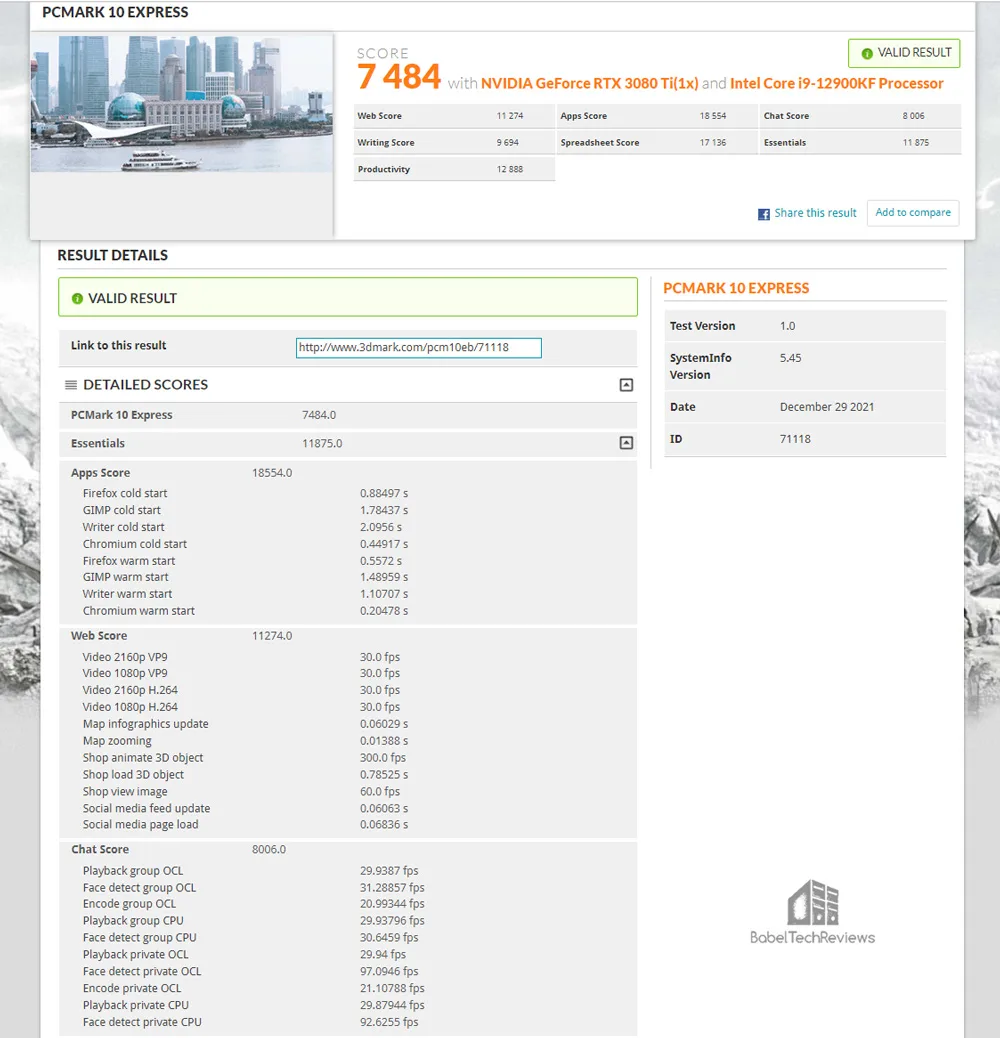Click the Video 1080p VP9 row
This screenshot has height=1038, width=1000.
348,673
